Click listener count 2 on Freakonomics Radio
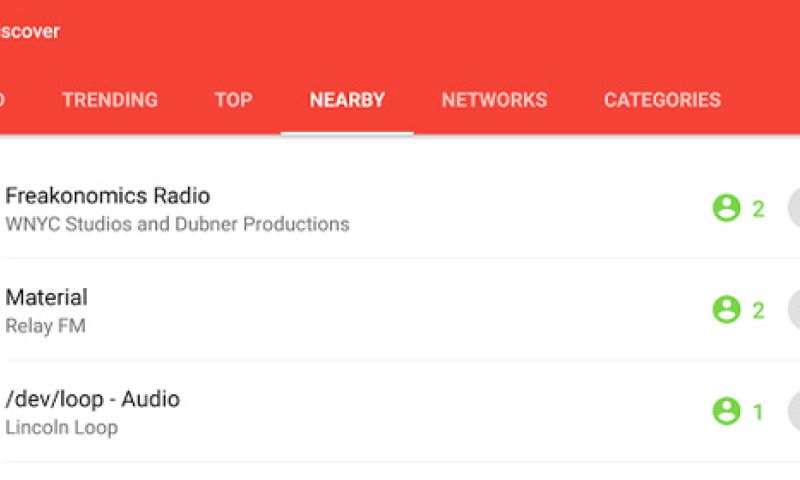Screen dimensions: 800x480 point(758,209)
